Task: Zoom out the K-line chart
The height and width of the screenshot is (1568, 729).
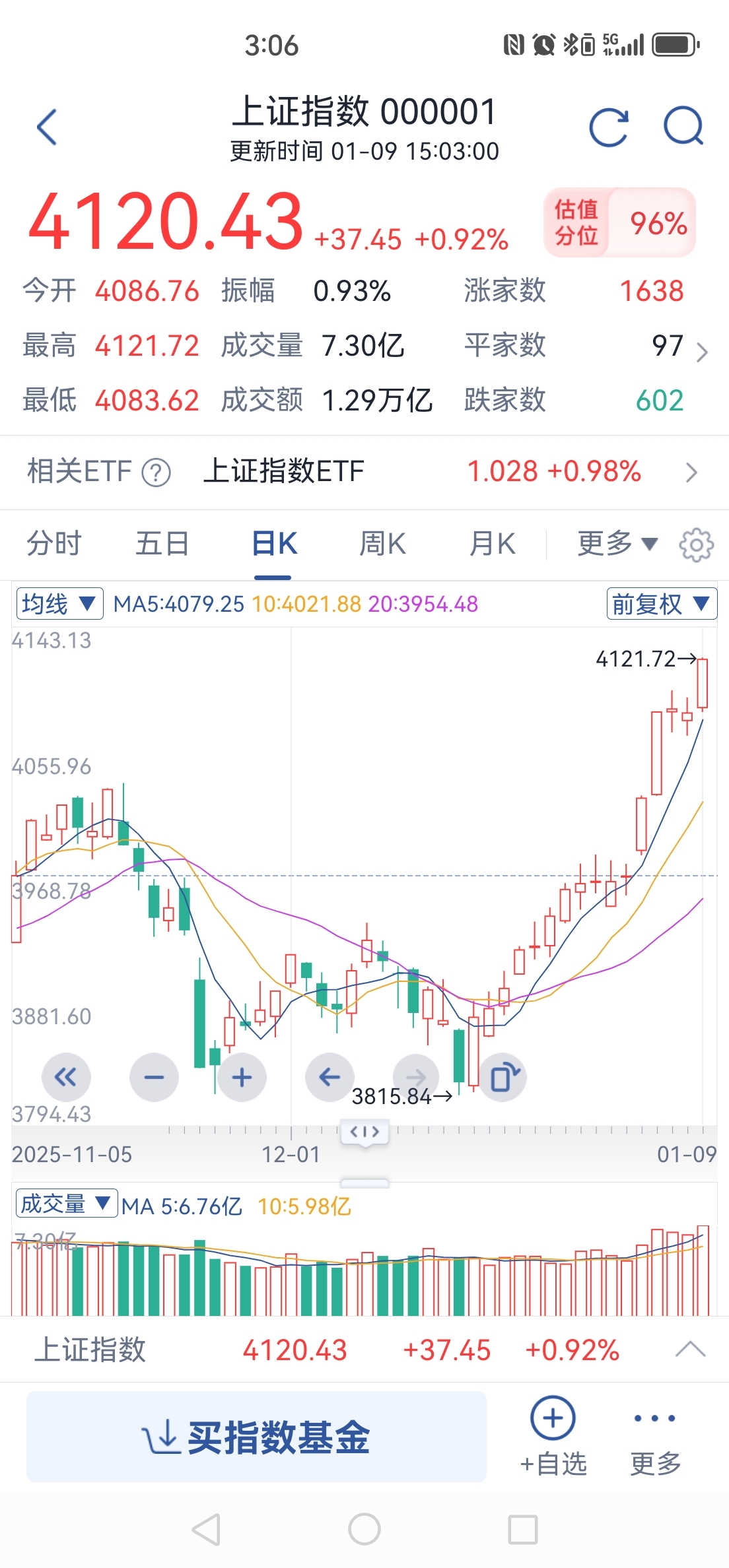Action: coord(154,1078)
